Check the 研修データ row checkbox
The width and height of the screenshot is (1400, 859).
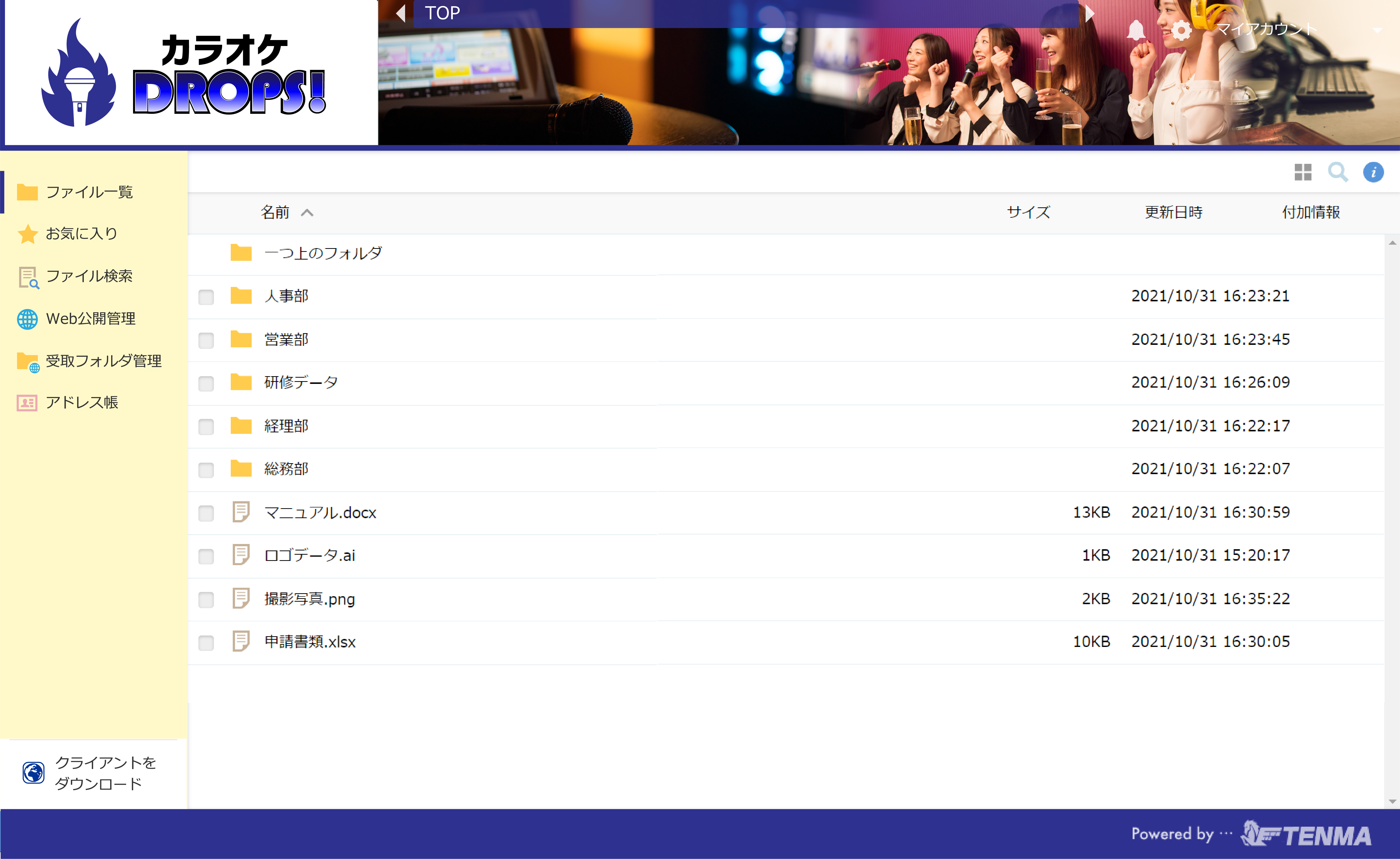[206, 383]
